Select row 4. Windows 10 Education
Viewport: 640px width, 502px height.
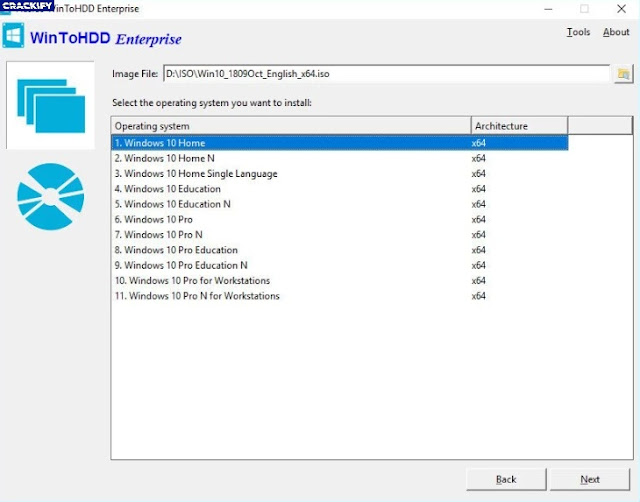pyautogui.click(x=340, y=189)
